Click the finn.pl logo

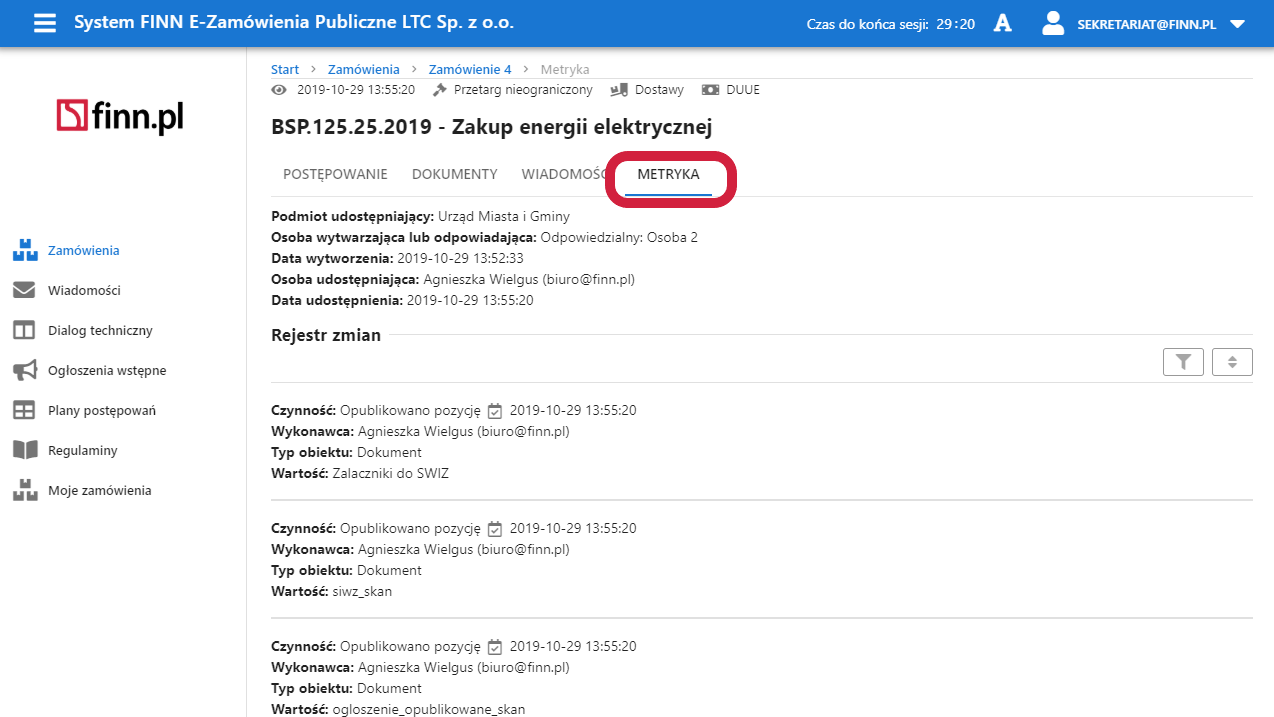point(120,117)
